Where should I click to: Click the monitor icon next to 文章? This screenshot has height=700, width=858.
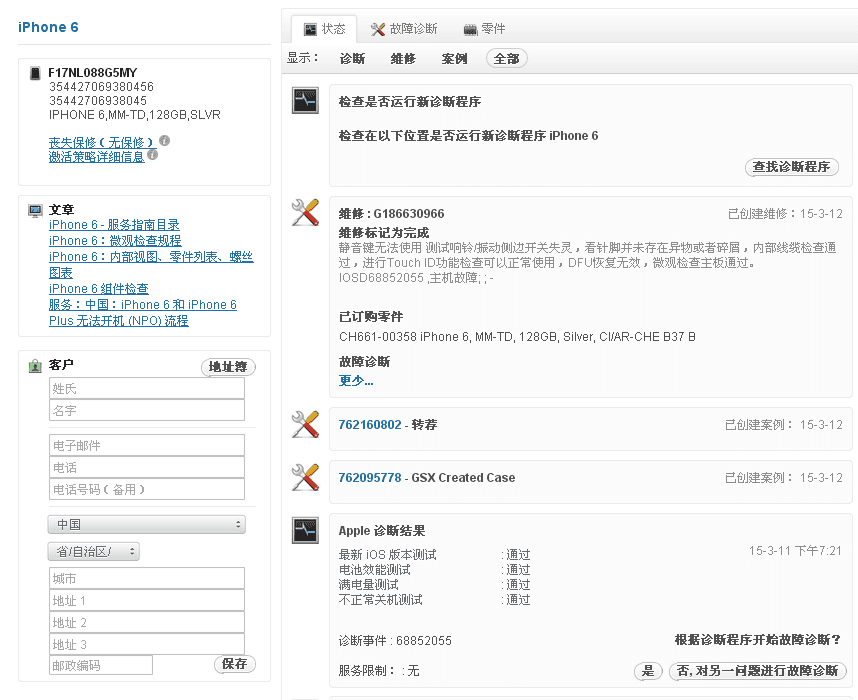pyautogui.click(x=35, y=210)
